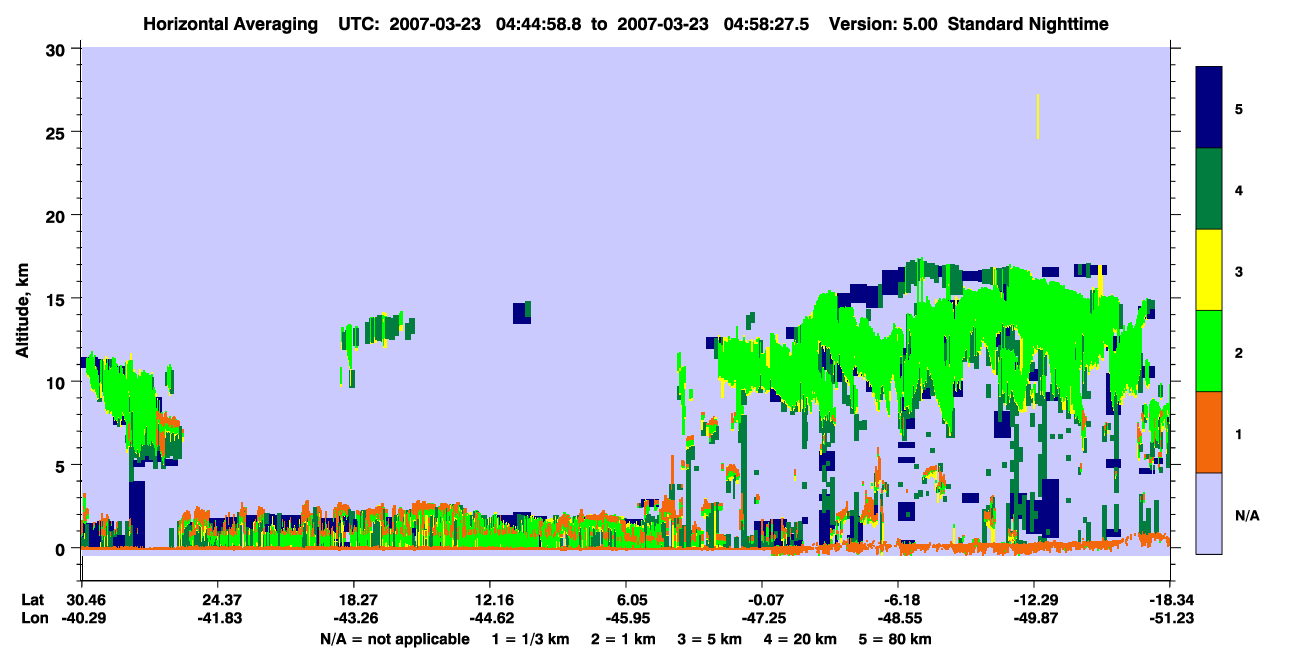Click legend entry '1 = 1/3 km'
This screenshot has height=667, width=1300.
pos(529,639)
